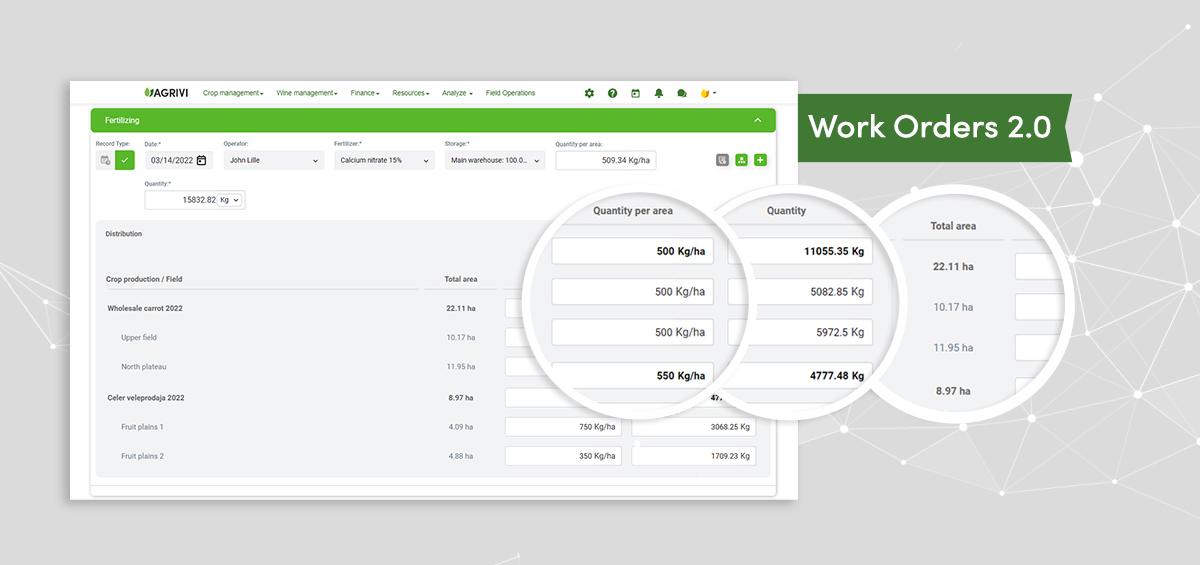1200x565 pixels.
Task: Open the Fertilizer dropdown Calcium nitrate 15%
Action: click(384, 160)
